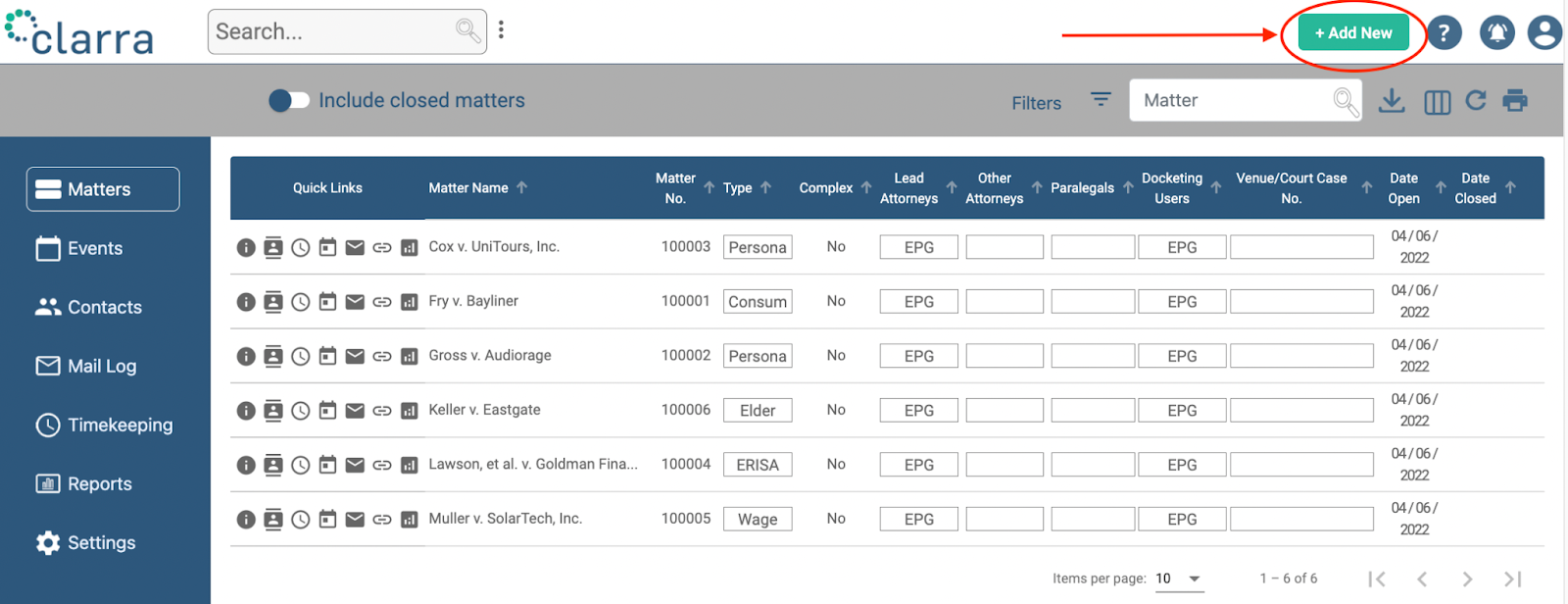This screenshot has height=604, width=1568.
Task: Click the filter lines icon beside Filters
Action: coord(1101,100)
